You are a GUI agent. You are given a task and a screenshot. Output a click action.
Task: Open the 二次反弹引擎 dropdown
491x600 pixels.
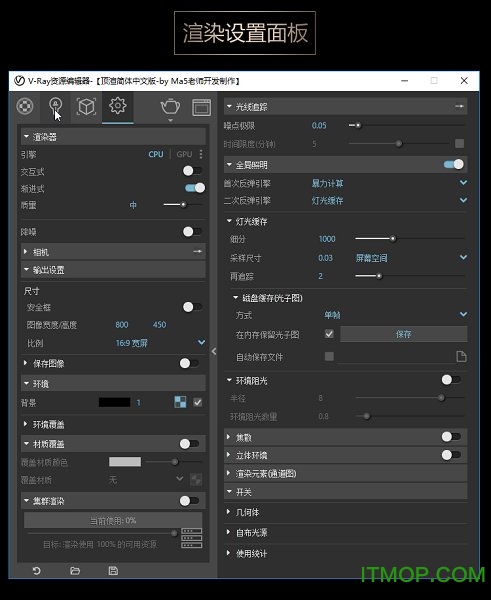coord(463,200)
